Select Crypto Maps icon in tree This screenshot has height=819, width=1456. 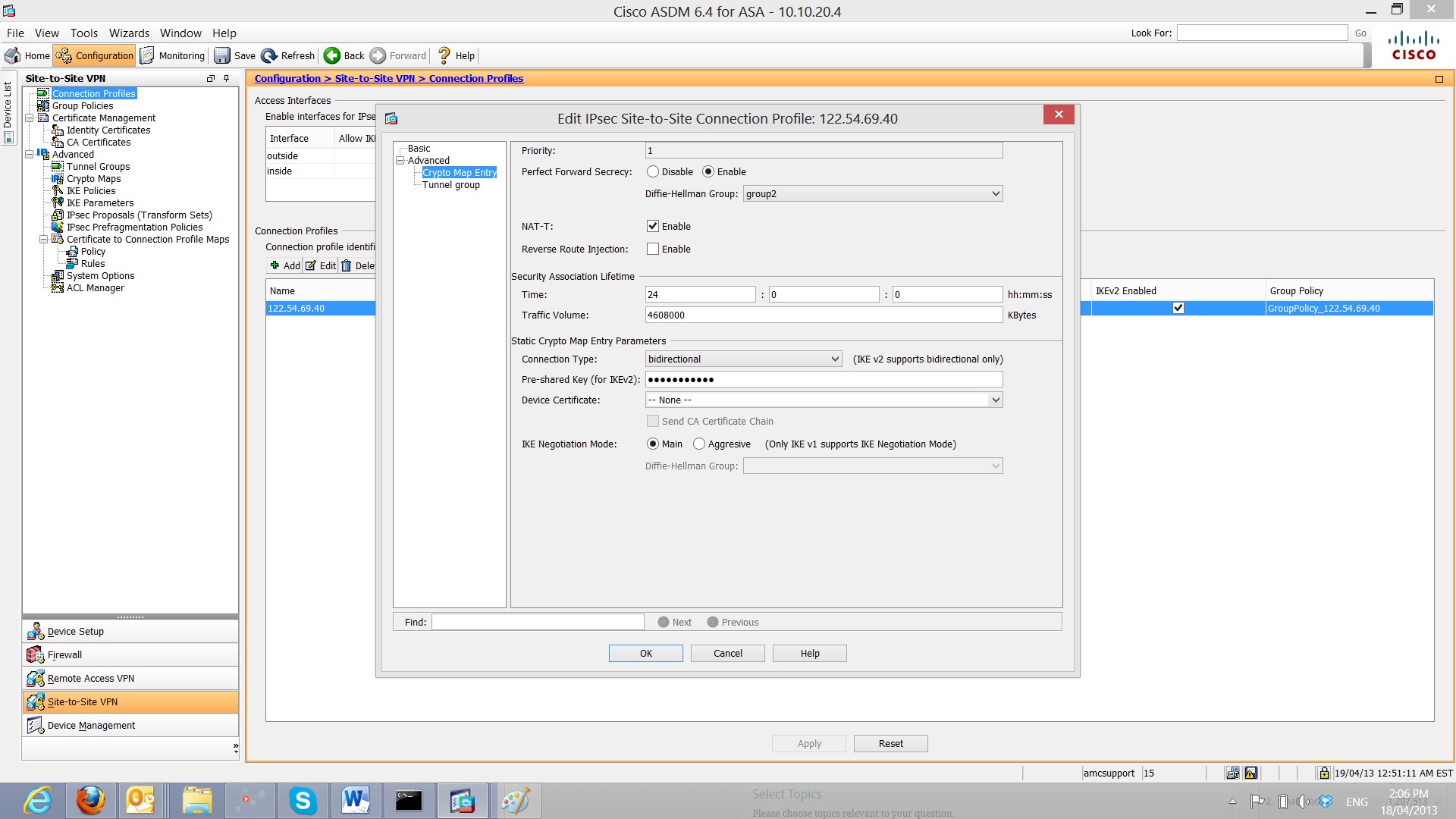(58, 179)
